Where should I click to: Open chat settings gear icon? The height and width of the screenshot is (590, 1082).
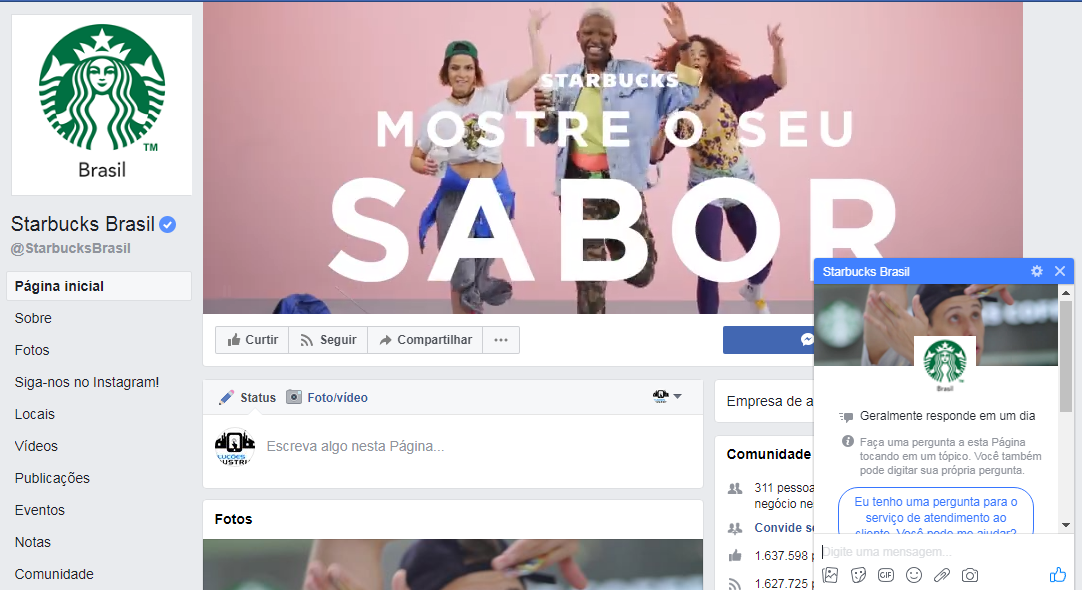(x=1036, y=271)
